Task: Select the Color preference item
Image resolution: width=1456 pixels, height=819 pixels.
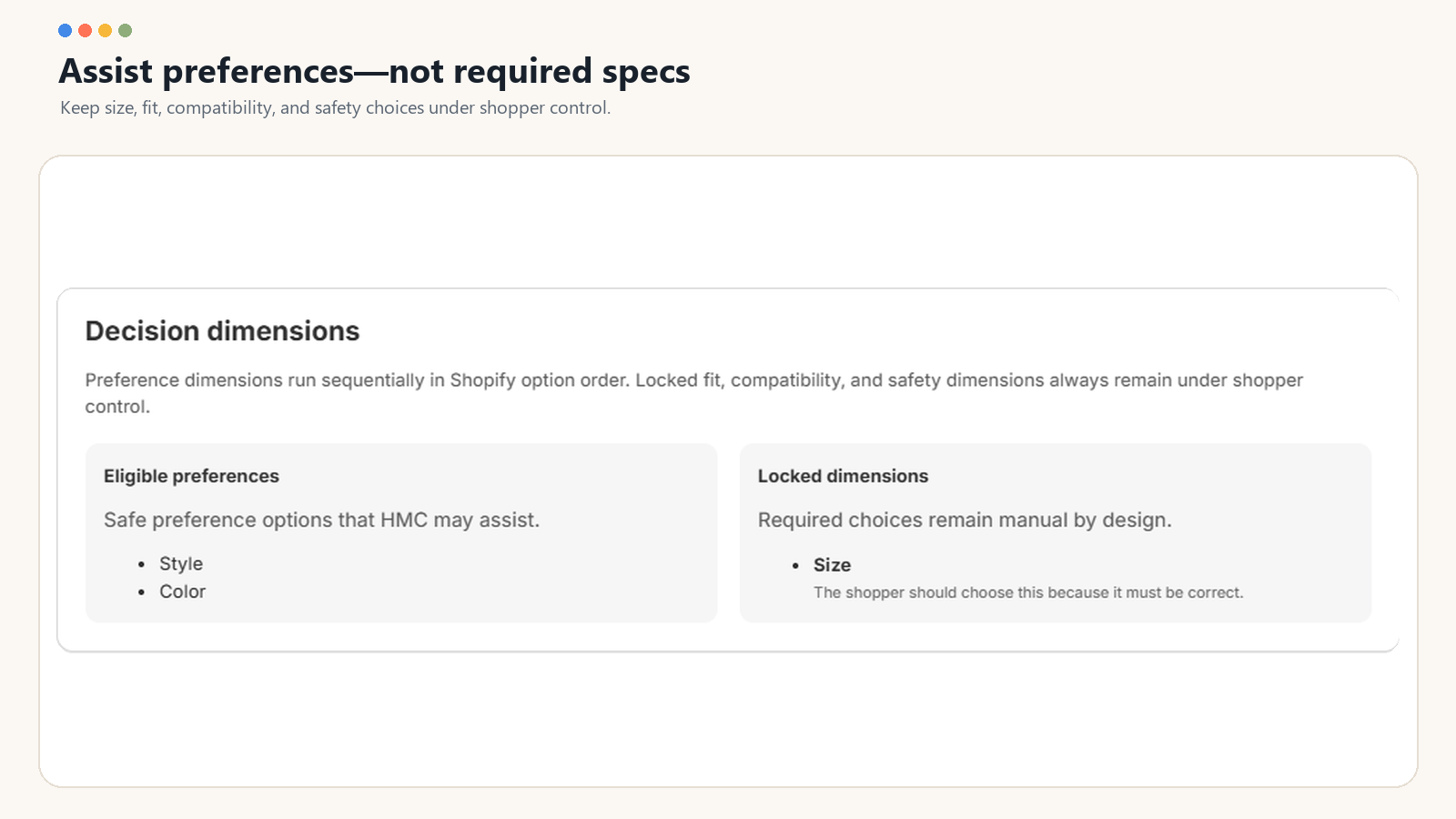Action: tap(183, 591)
